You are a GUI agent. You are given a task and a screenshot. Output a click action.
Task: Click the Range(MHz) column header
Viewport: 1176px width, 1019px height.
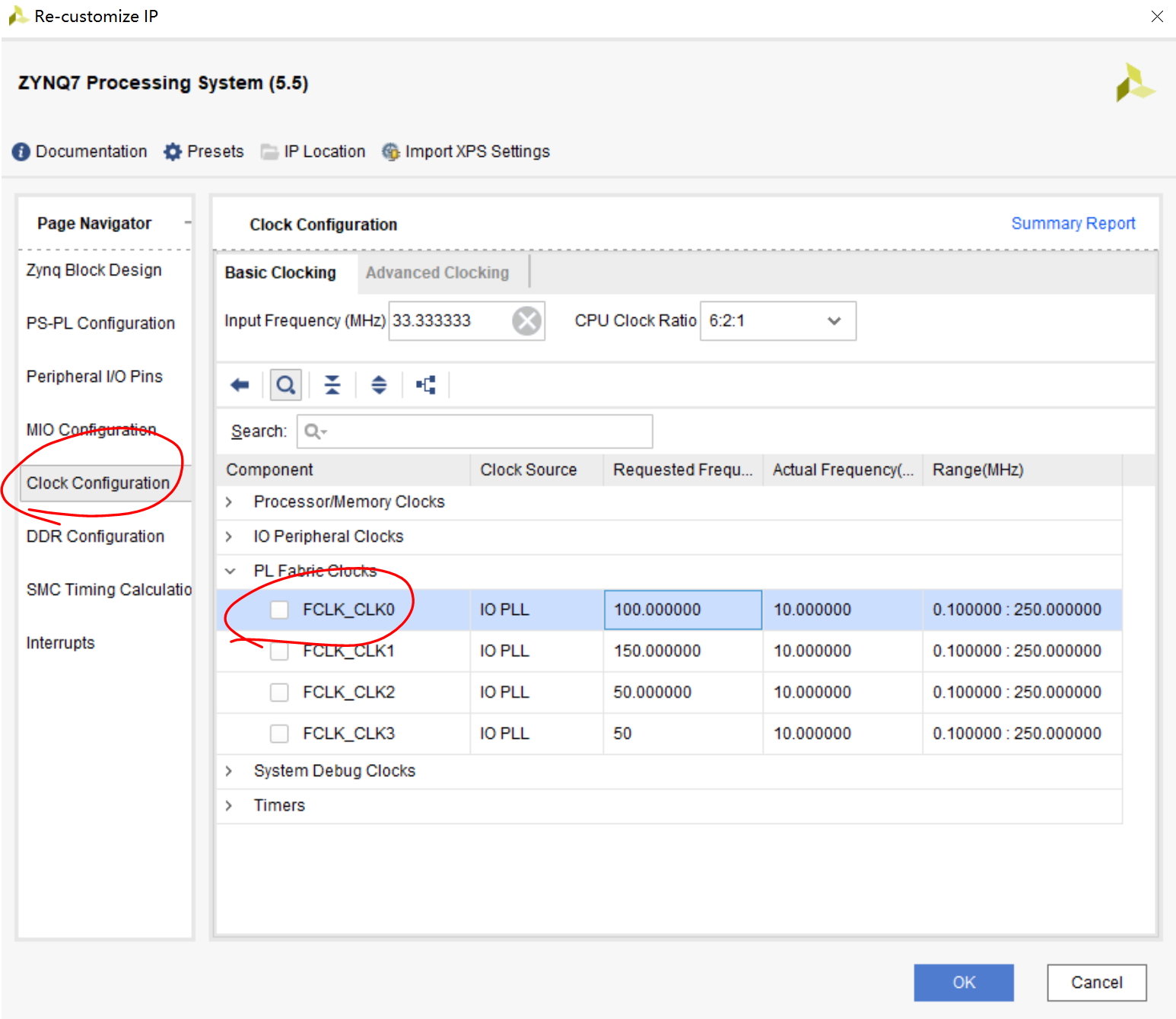click(1022, 470)
